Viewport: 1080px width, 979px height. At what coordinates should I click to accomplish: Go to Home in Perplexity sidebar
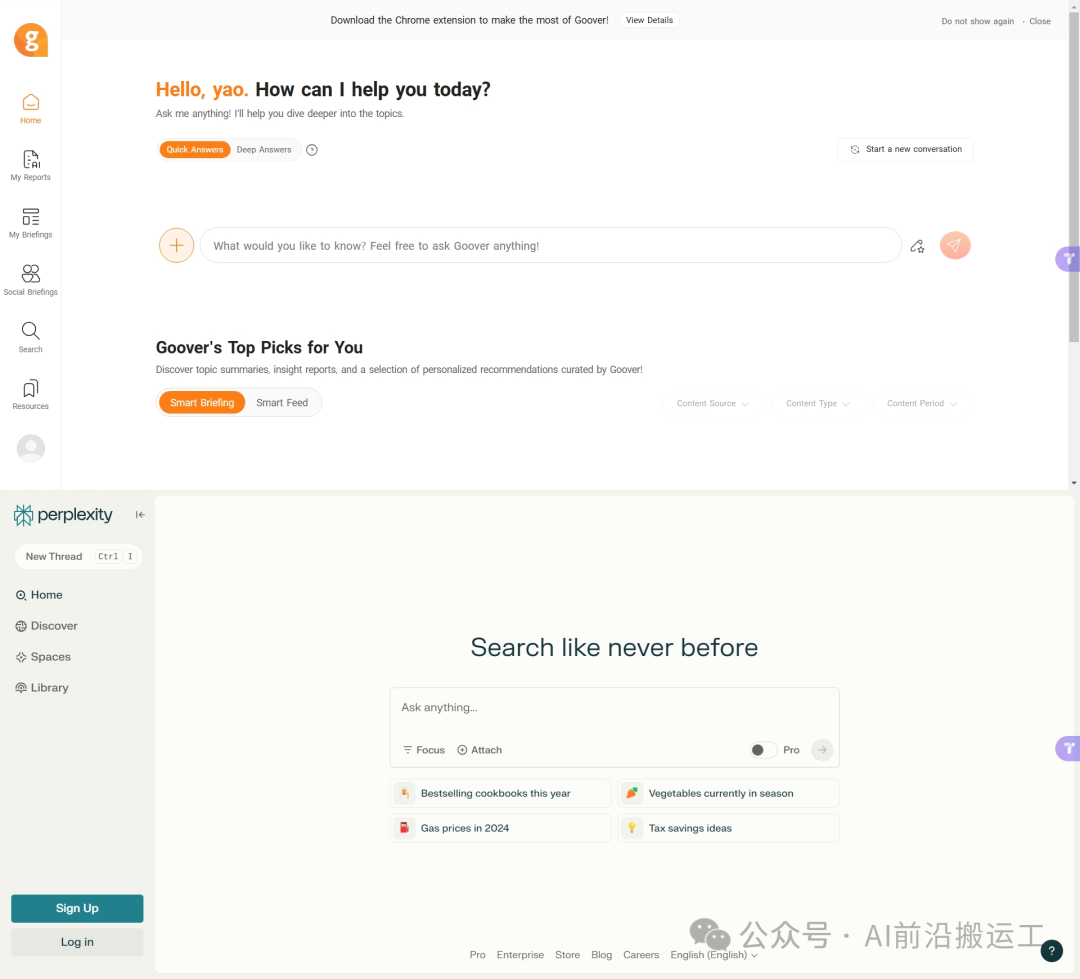[x=39, y=595]
